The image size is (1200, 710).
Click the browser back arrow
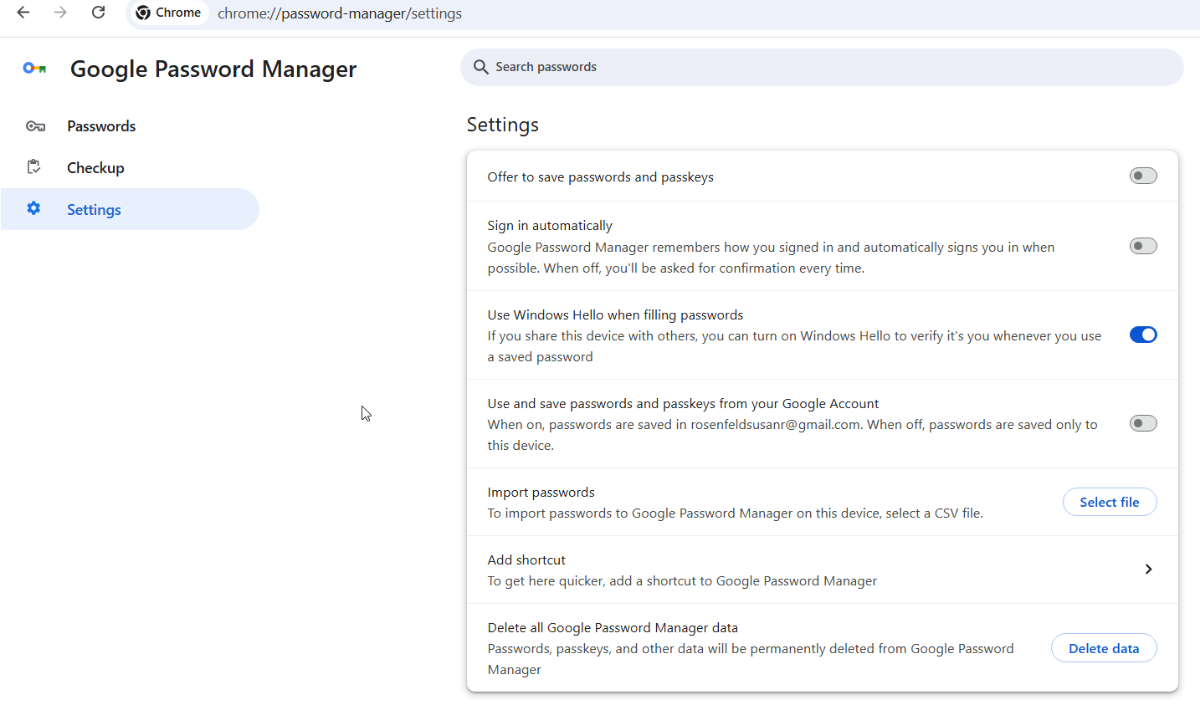[x=23, y=13]
